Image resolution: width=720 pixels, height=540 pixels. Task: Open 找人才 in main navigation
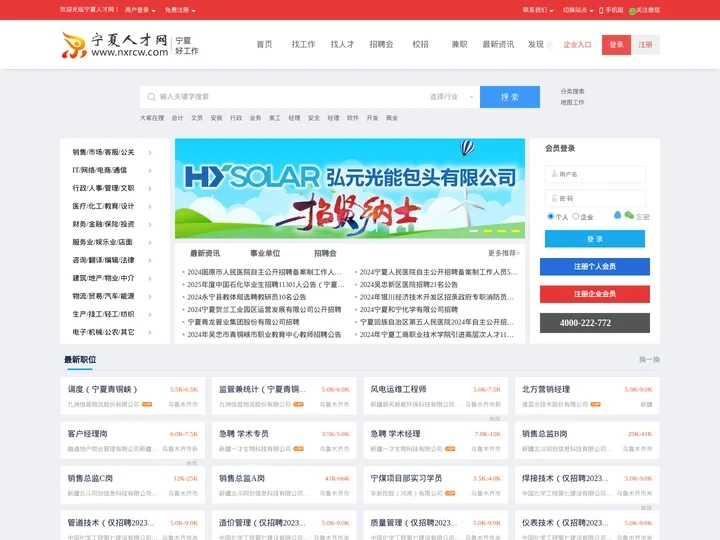(343, 45)
